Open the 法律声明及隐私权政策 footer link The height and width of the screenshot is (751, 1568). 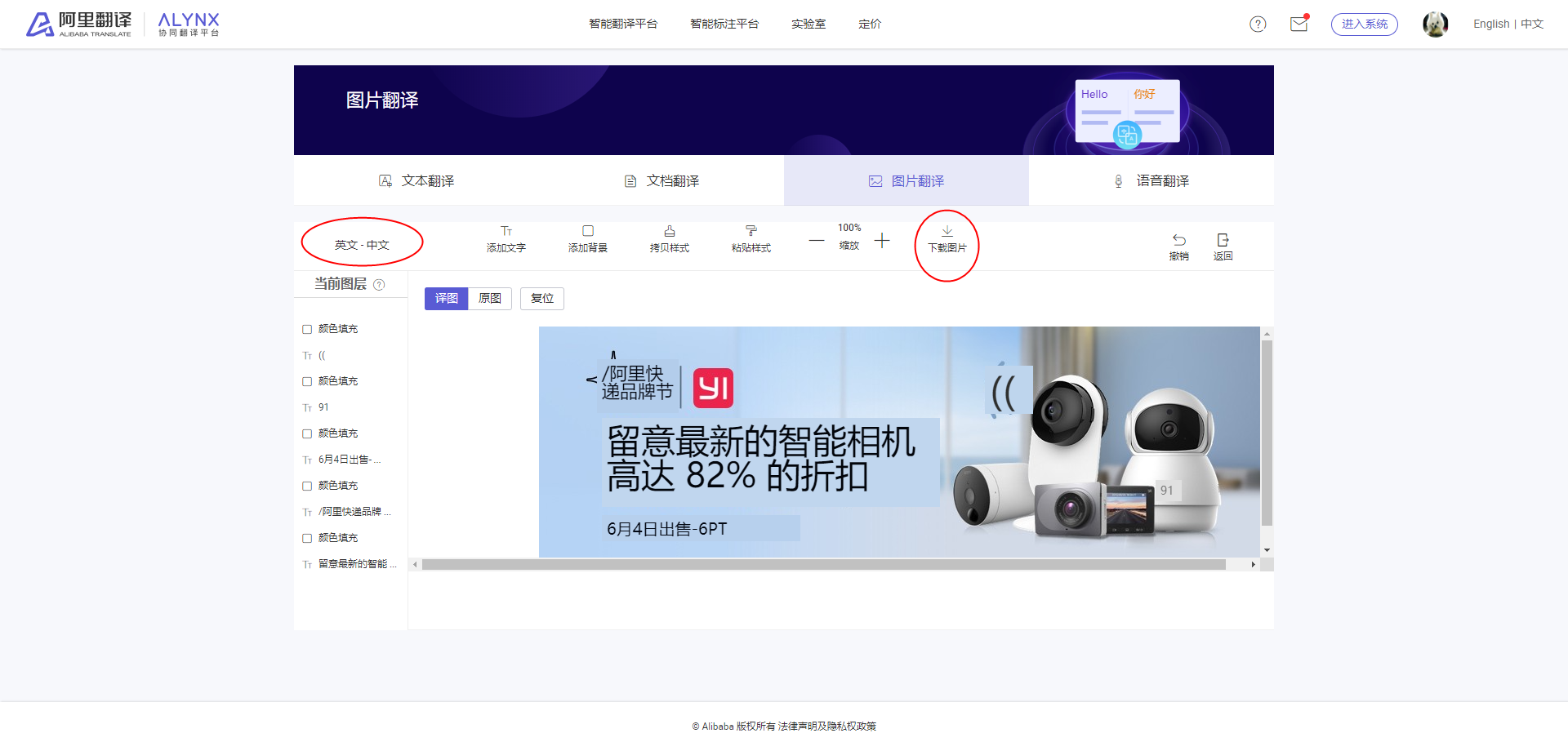pyautogui.click(x=827, y=726)
